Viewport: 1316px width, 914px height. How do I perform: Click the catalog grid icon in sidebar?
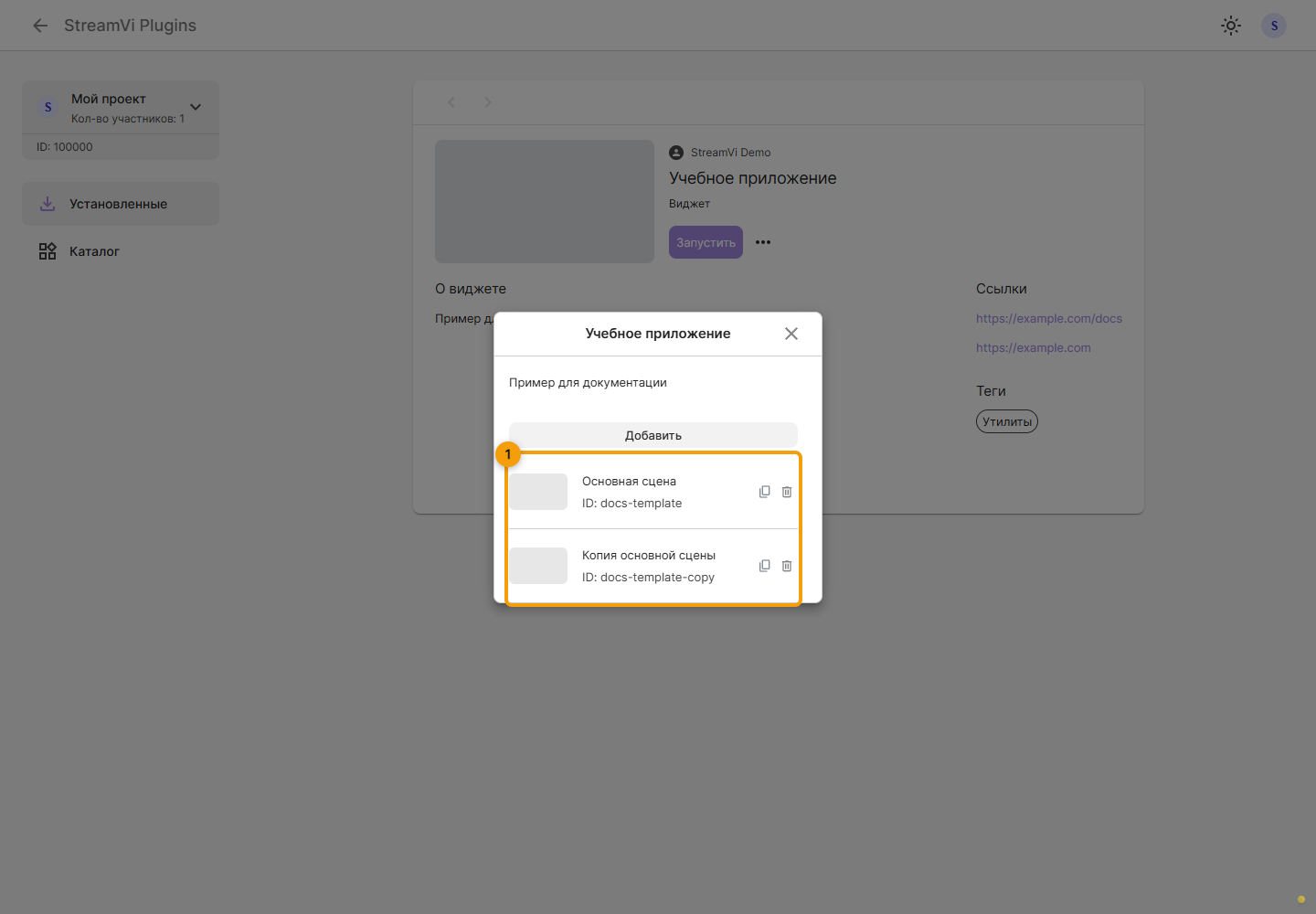pyautogui.click(x=48, y=251)
